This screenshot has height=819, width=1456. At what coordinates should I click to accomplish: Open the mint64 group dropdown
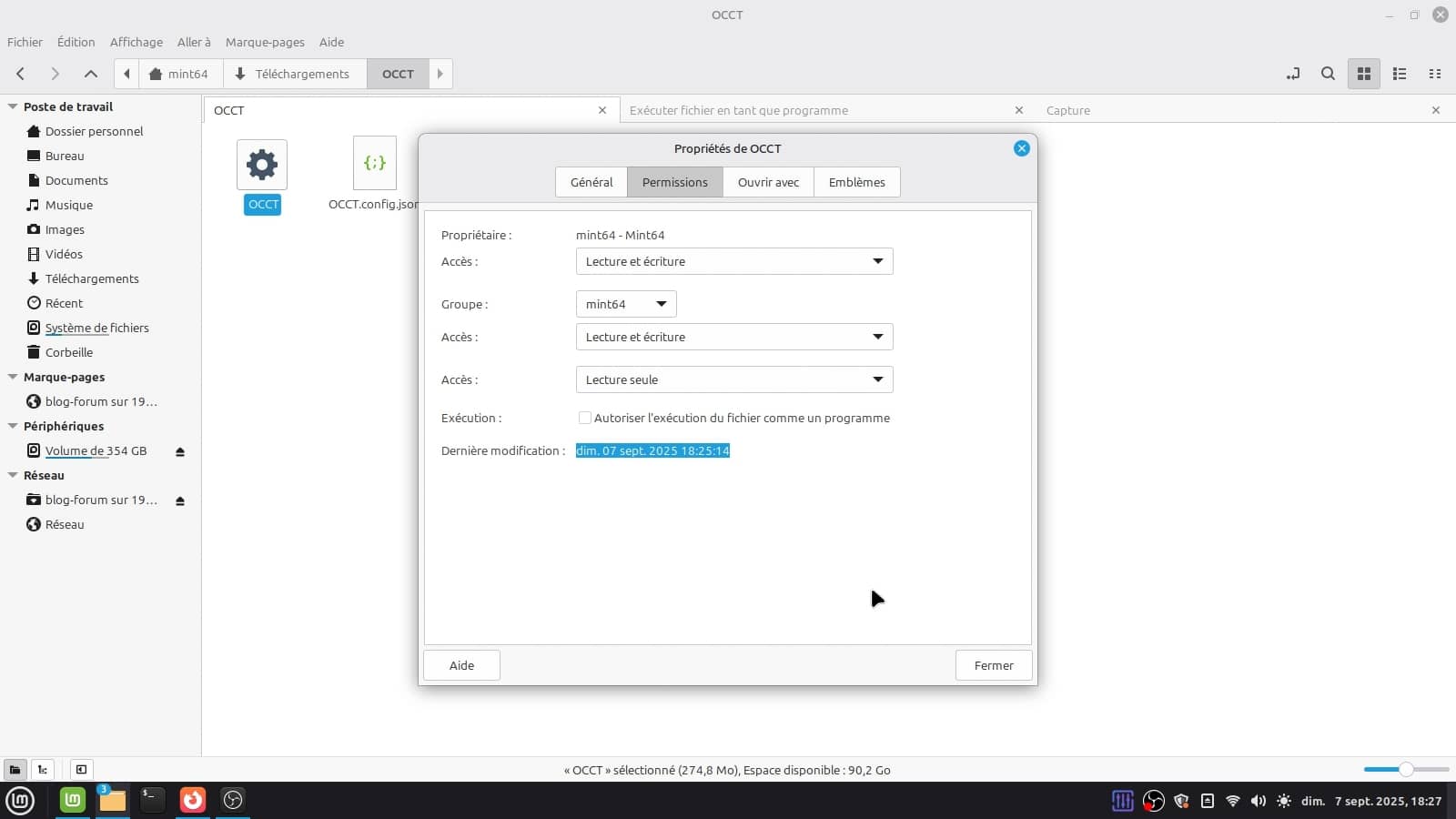coord(625,304)
